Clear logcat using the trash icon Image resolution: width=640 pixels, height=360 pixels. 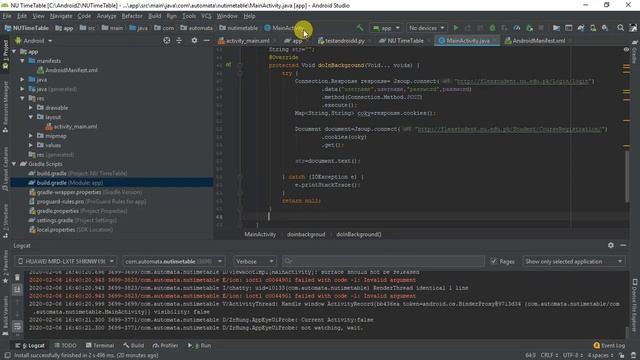pos(17,277)
